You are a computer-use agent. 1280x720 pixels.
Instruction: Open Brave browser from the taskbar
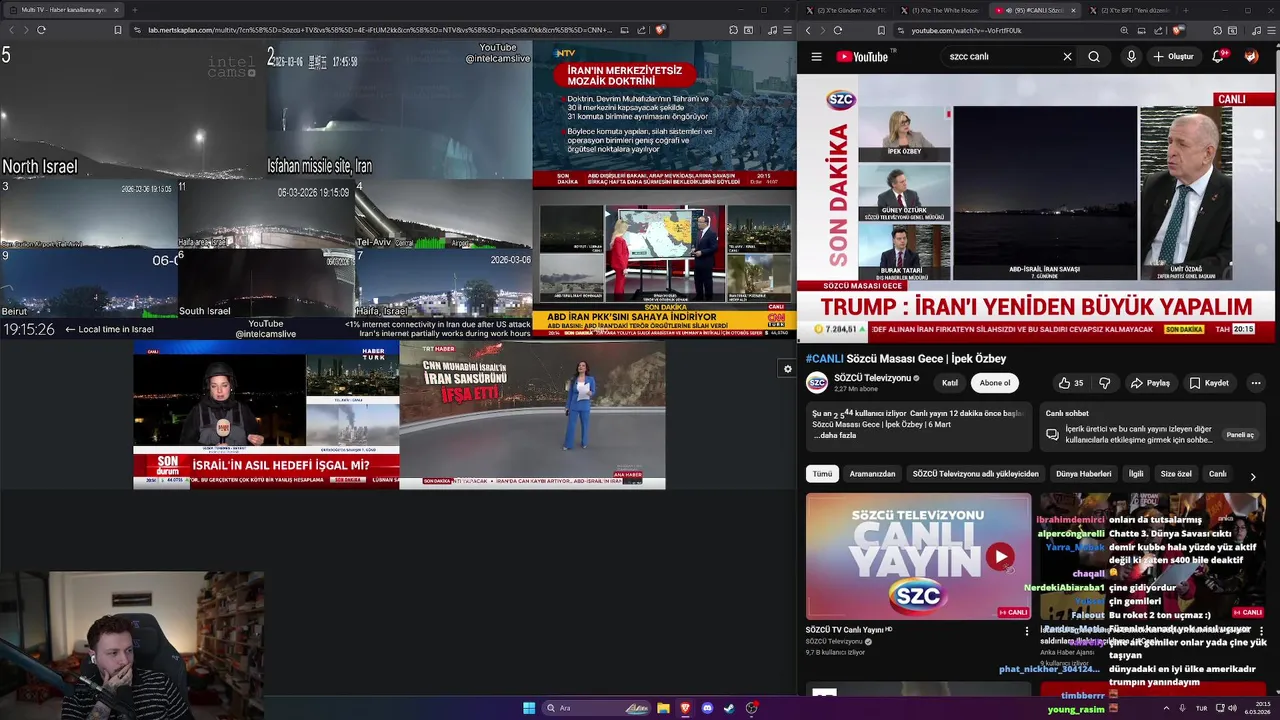685,708
